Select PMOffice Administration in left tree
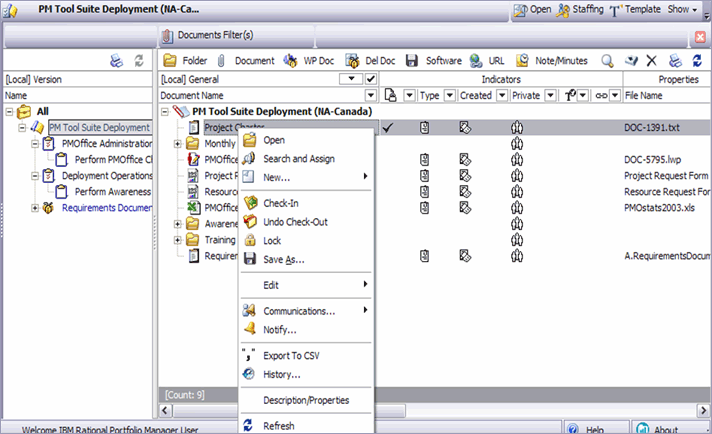Image resolution: width=712 pixels, height=434 pixels. (x=107, y=143)
